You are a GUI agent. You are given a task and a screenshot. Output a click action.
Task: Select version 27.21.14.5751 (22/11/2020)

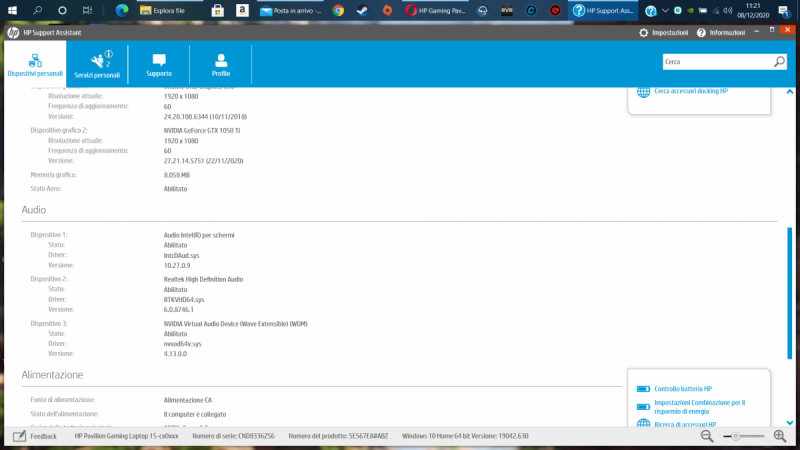click(x=203, y=161)
